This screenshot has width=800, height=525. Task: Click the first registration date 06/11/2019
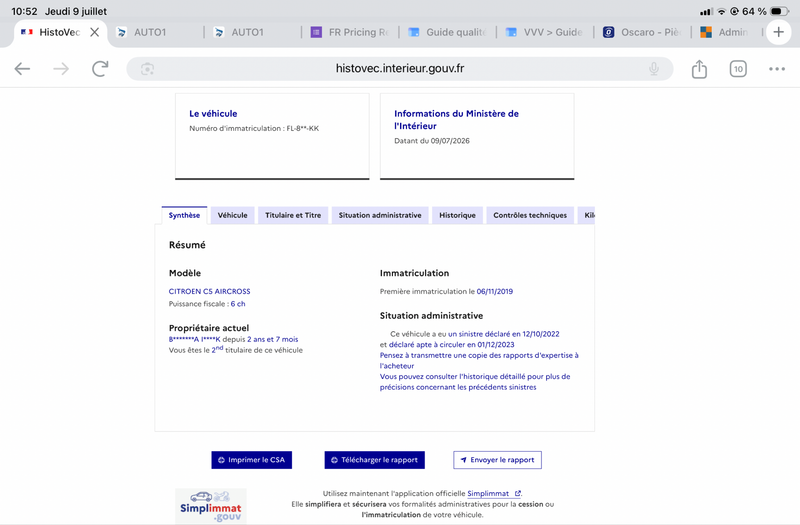pos(495,291)
